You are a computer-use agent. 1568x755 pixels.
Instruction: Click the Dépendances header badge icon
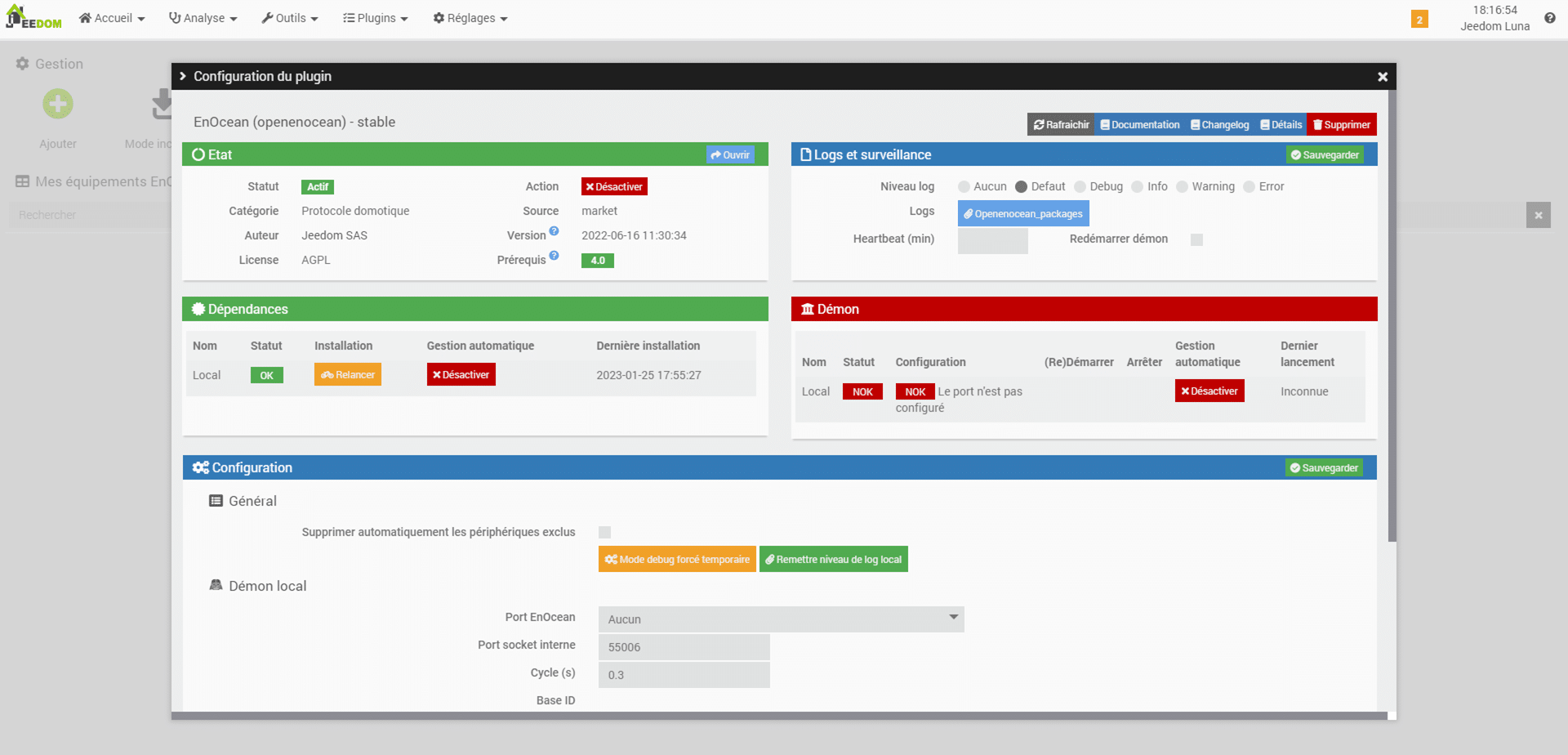coord(198,309)
